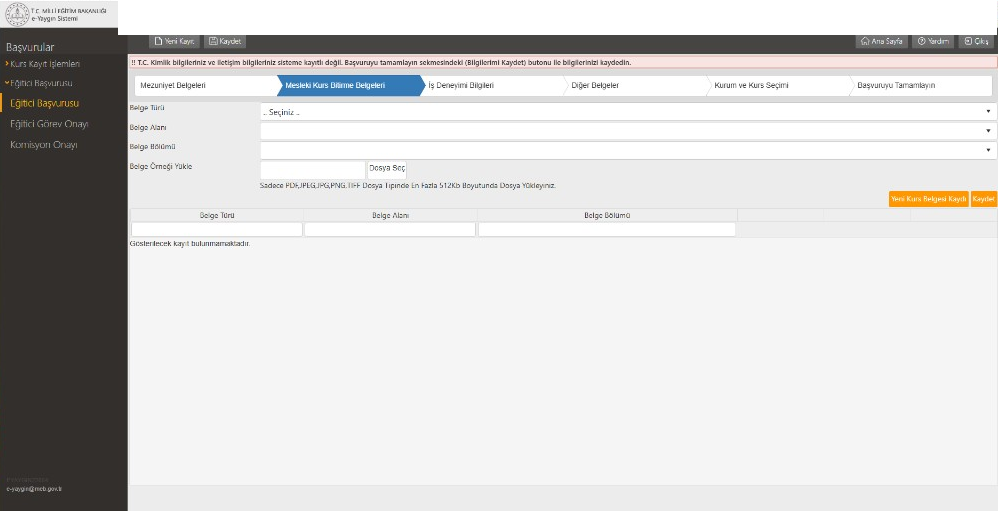Viewport: 998px width, 511px height.
Task: Collapse the Eğitici Başvurusu sidebar group
Action: 39,83
